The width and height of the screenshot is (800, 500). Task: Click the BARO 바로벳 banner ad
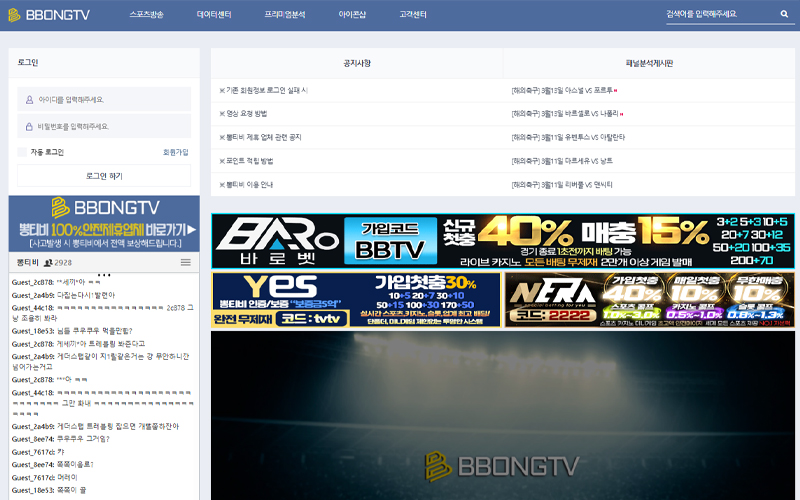(503, 241)
